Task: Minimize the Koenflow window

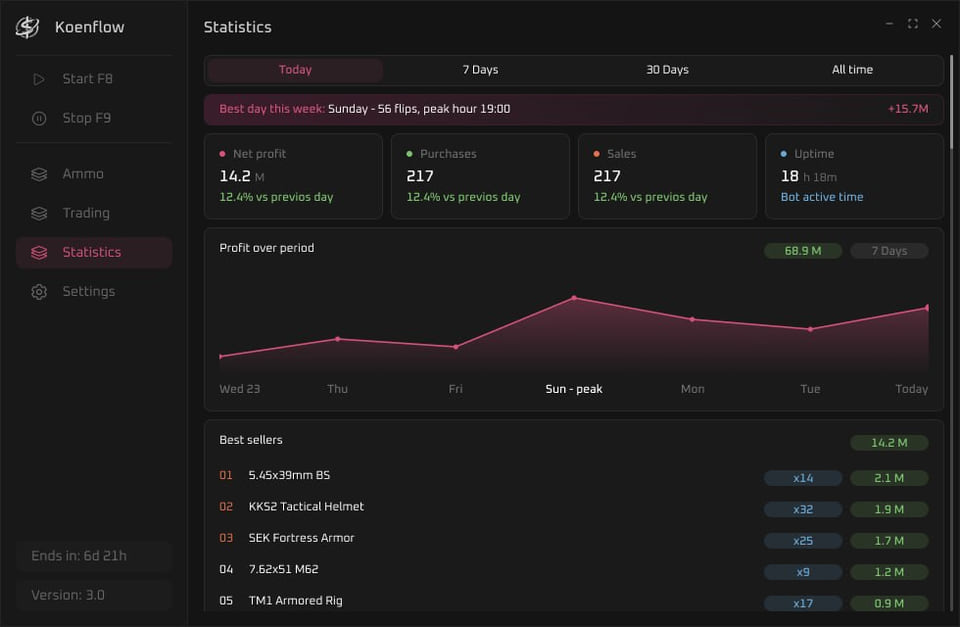Action: pos(889,24)
